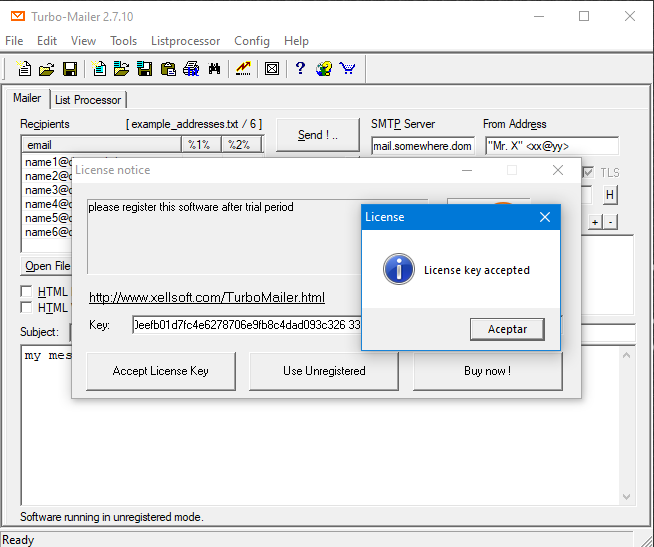
Task: Switch to the Mailer tab
Action: (x=27, y=98)
